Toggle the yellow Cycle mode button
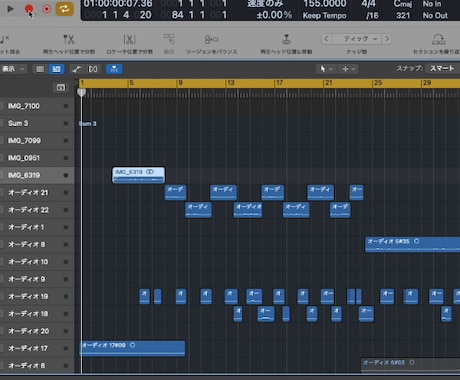This screenshot has height=380, width=460. click(64, 9)
